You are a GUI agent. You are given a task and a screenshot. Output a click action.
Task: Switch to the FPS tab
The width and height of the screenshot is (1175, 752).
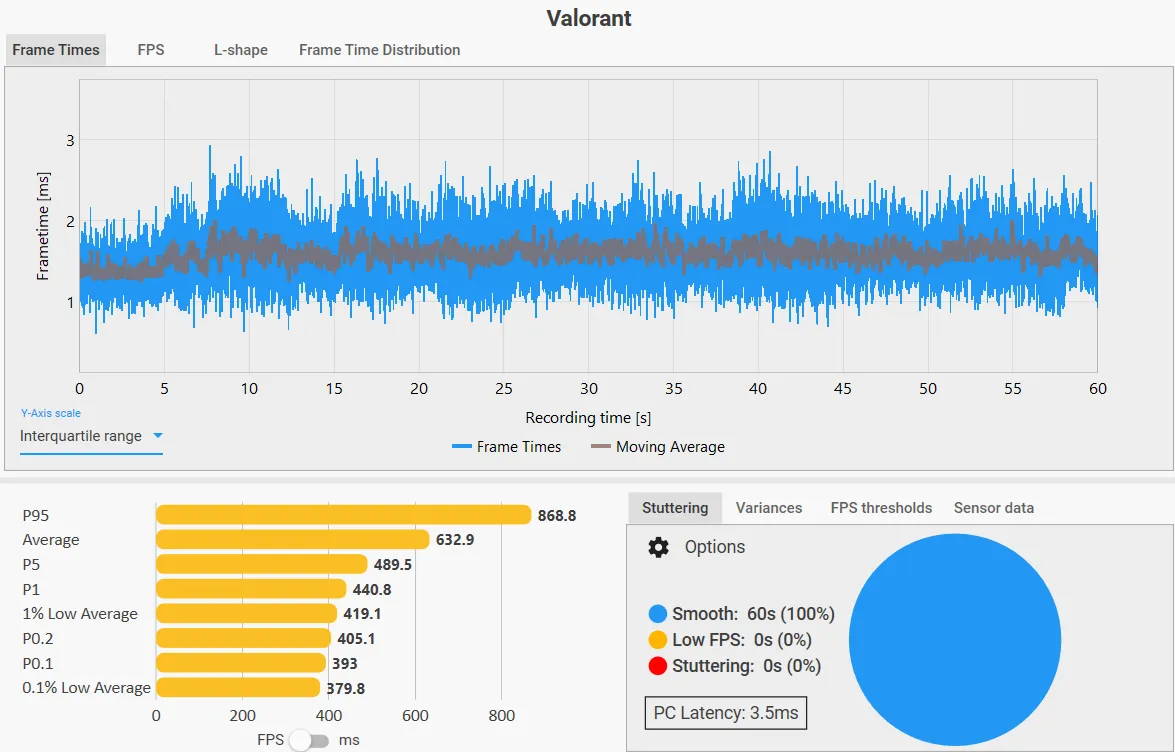tap(151, 50)
